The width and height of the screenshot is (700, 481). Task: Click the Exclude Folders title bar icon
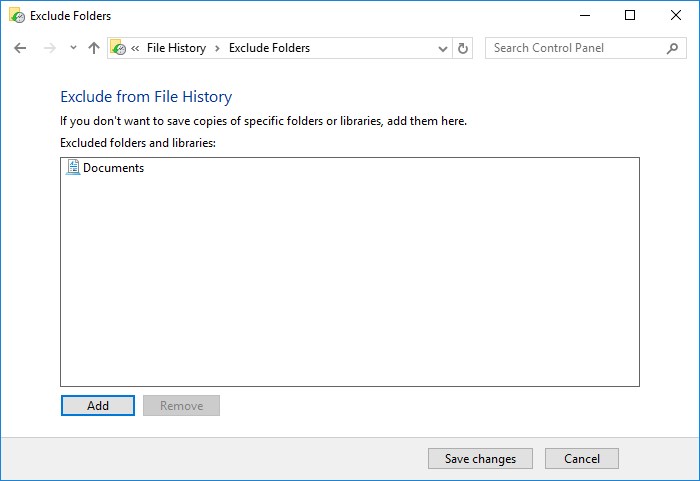(x=17, y=16)
